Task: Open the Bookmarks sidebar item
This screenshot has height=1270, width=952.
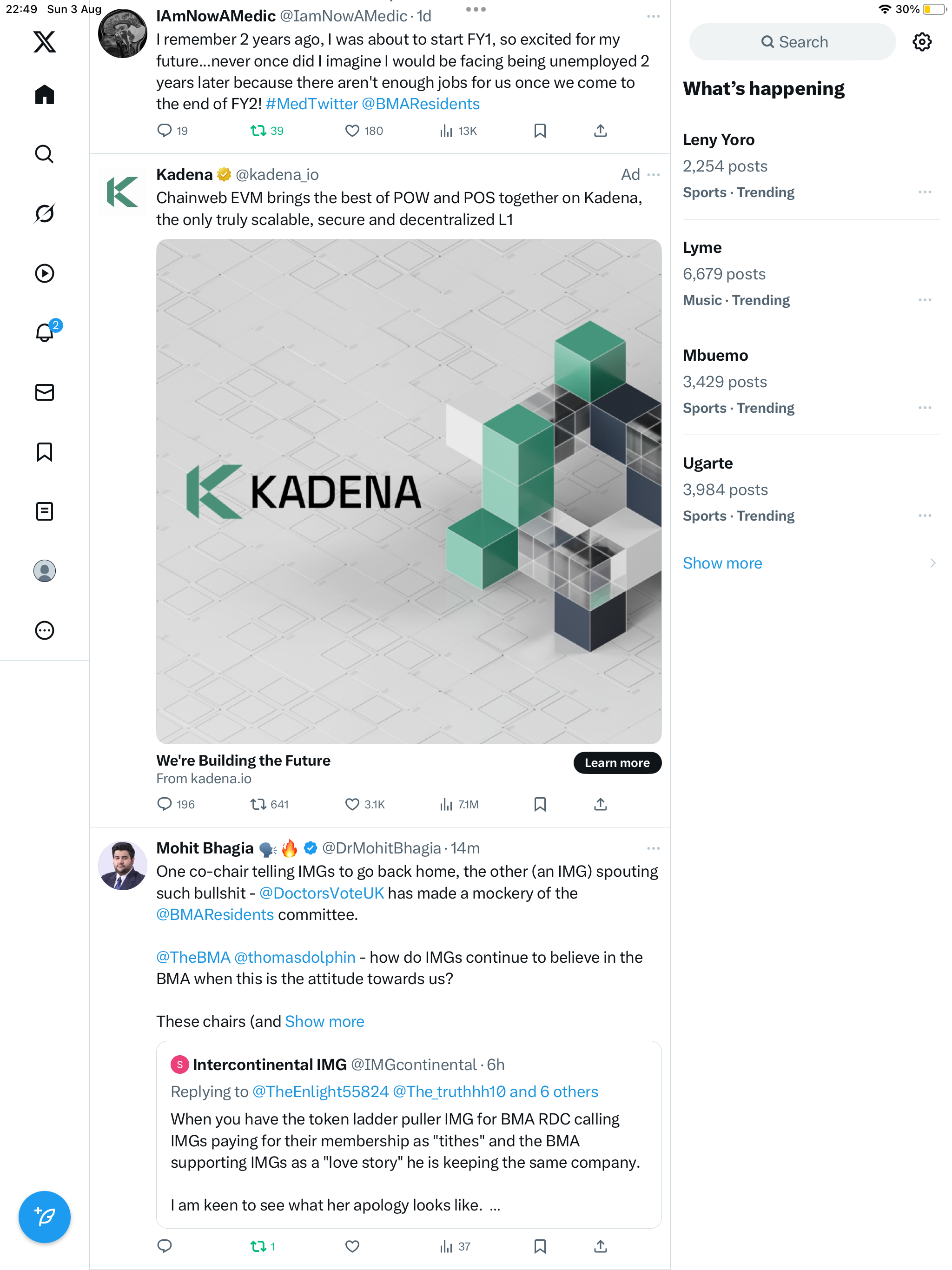Action: (44, 452)
